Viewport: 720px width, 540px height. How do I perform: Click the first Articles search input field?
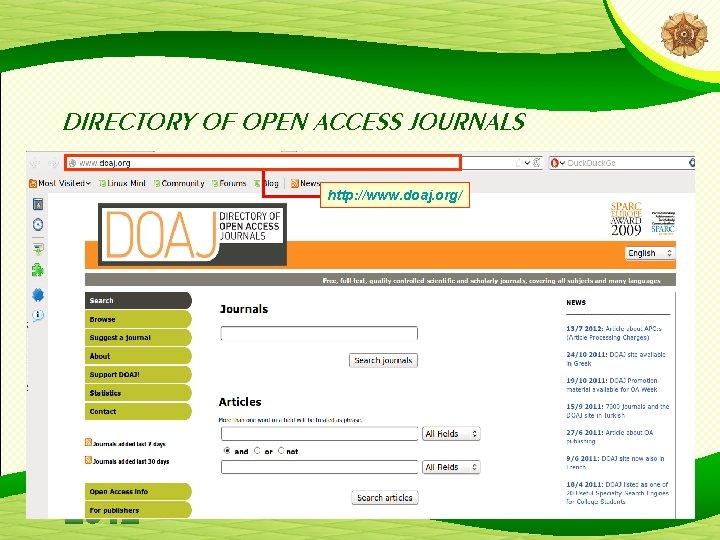click(x=320, y=433)
